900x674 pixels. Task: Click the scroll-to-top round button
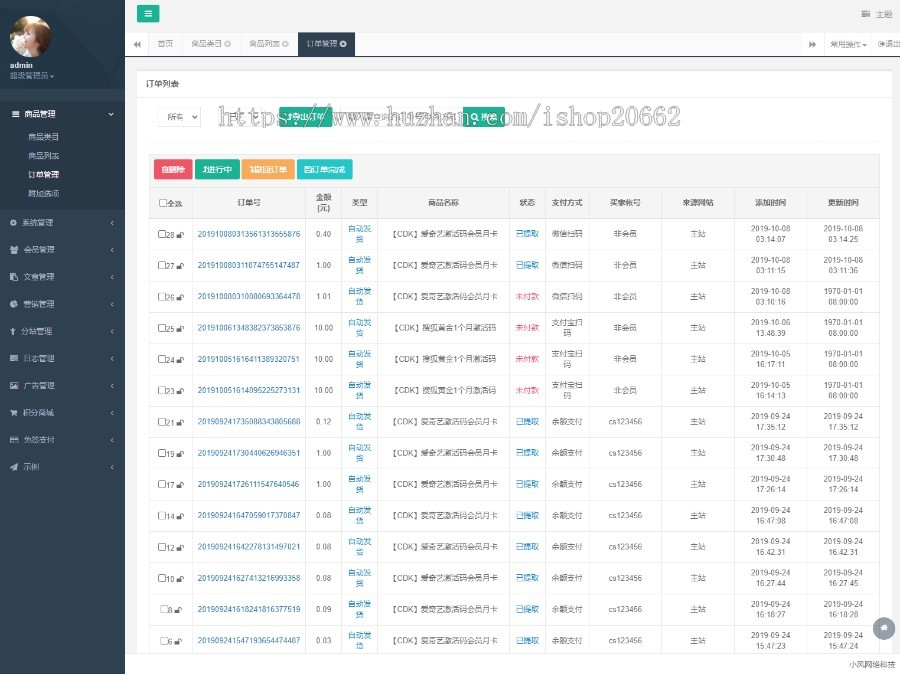pyautogui.click(x=883, y=628)
